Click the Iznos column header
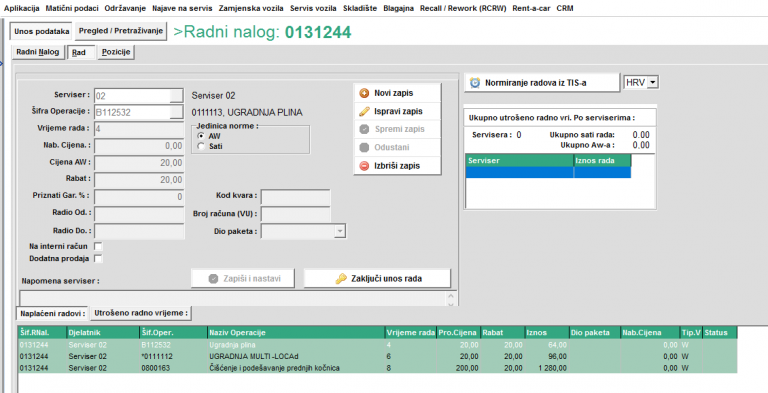 547,333
